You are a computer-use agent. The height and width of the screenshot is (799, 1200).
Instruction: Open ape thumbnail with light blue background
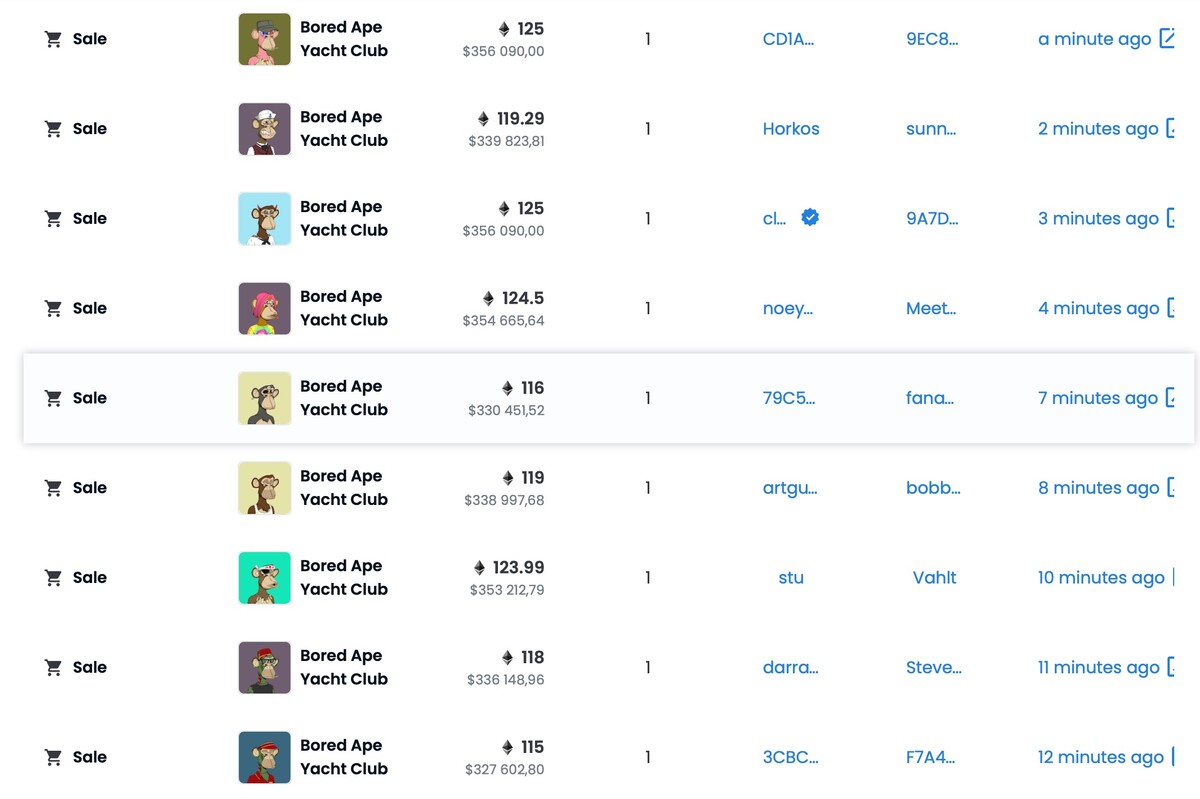point(265,219)
